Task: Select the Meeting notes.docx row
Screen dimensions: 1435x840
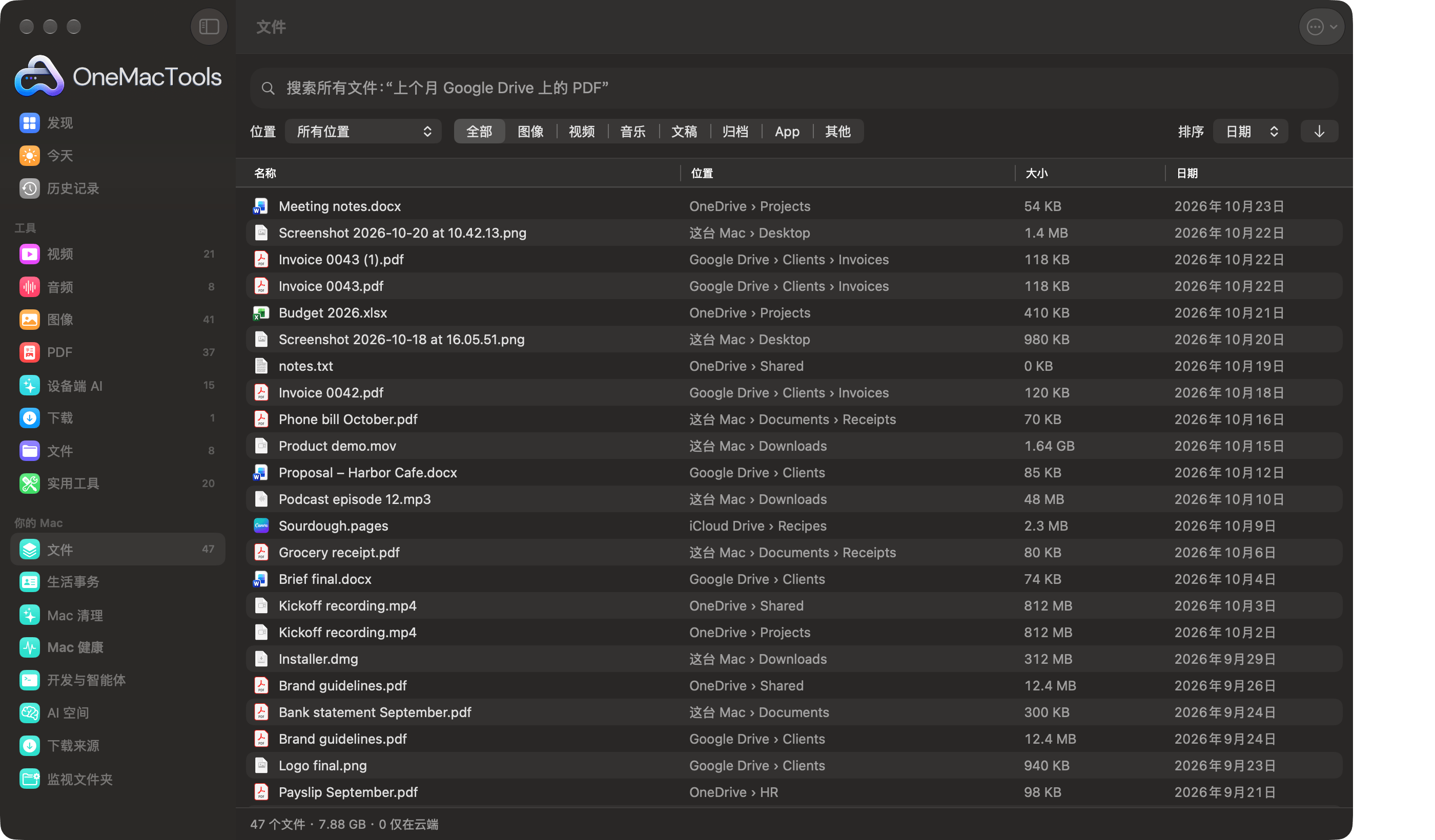Action: tap(794, 206)
